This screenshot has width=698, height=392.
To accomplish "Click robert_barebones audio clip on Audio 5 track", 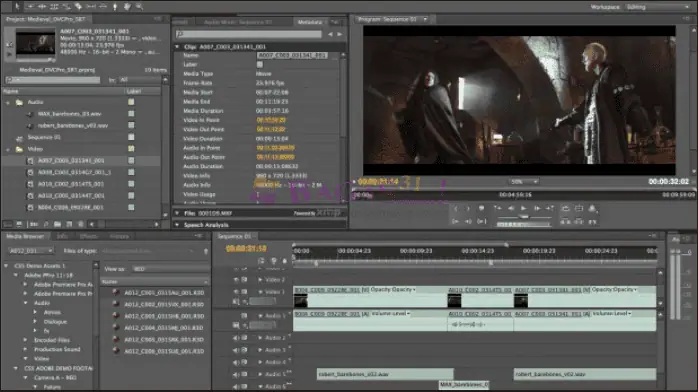I will 385,374.
